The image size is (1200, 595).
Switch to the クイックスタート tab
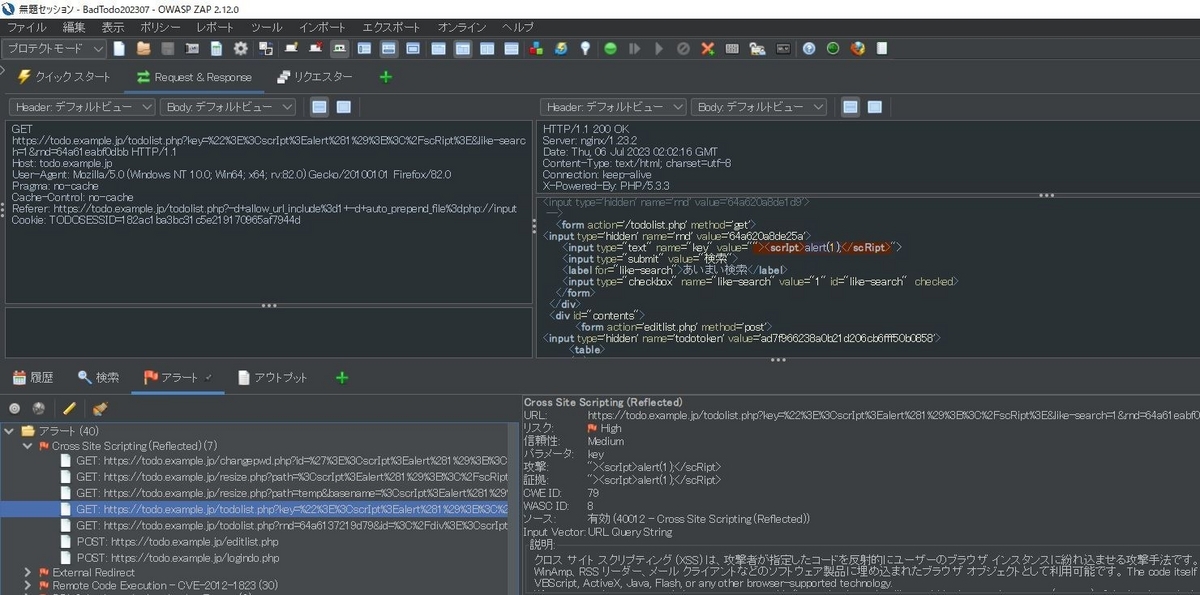(64, 76)
